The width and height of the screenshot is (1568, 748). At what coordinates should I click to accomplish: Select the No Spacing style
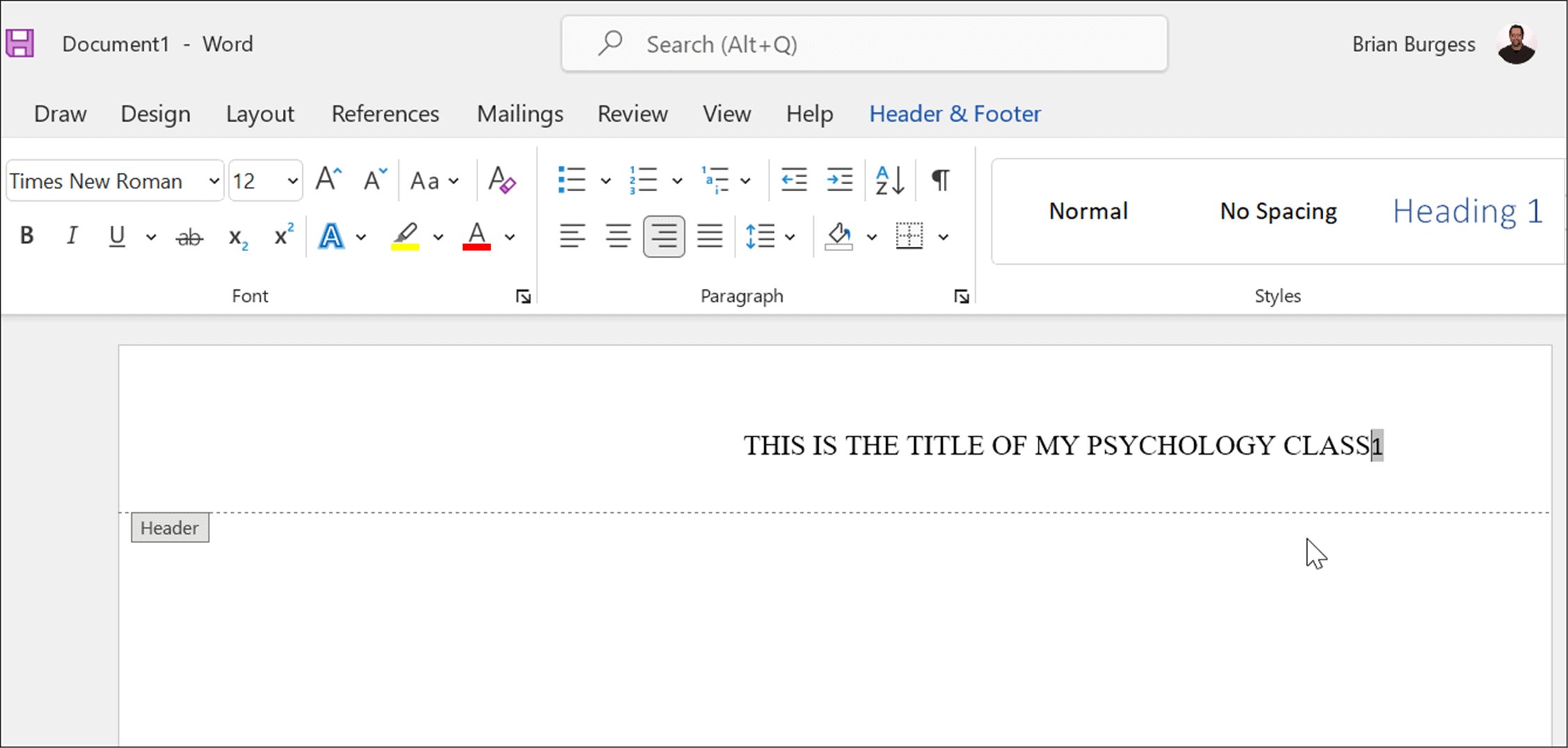pos(1277,211)
